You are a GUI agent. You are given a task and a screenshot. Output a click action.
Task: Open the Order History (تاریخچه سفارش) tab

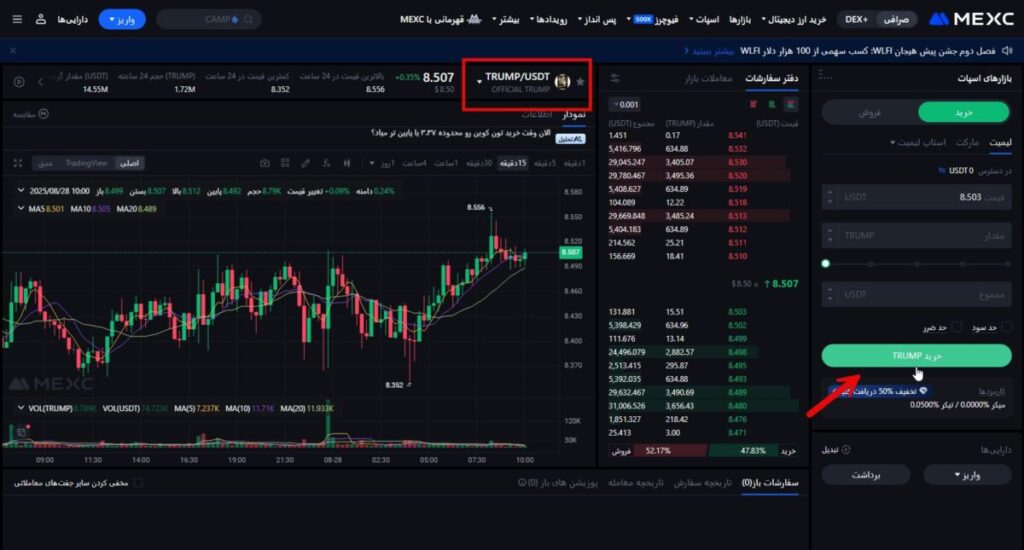coord(702,483)
